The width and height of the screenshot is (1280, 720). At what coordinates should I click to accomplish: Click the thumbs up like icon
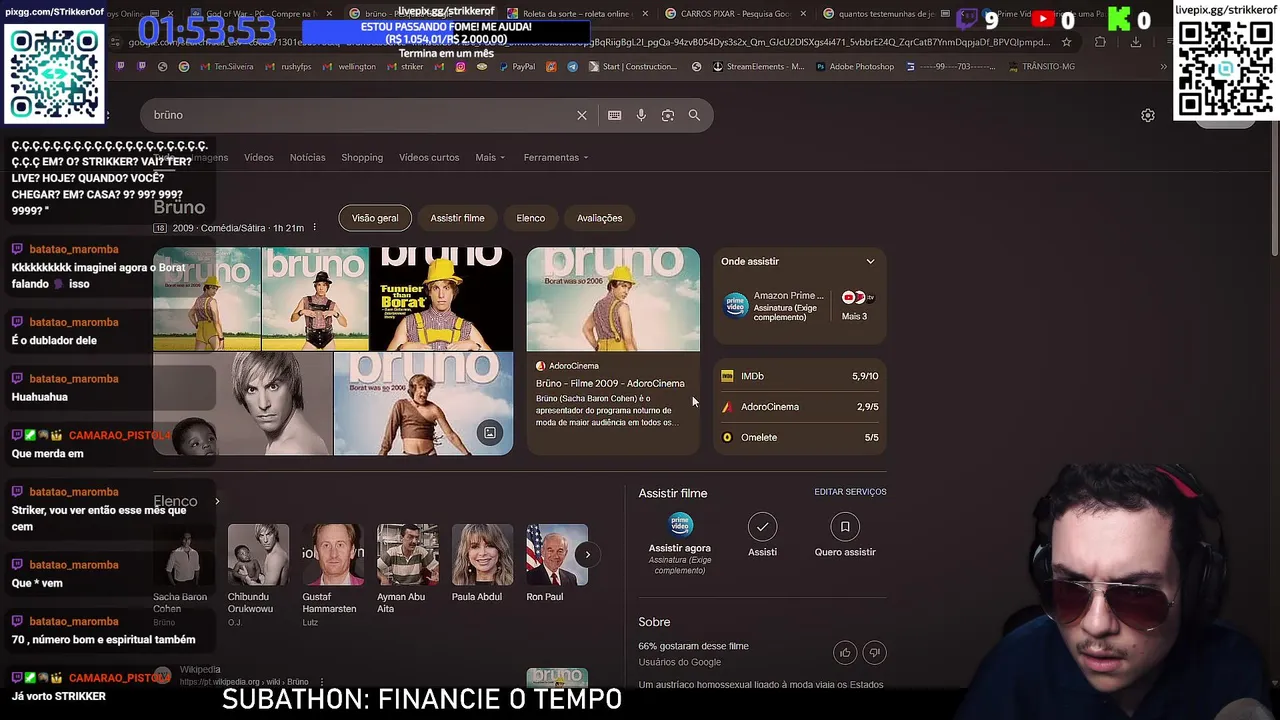pyautogui.click(x=845, y=653)
